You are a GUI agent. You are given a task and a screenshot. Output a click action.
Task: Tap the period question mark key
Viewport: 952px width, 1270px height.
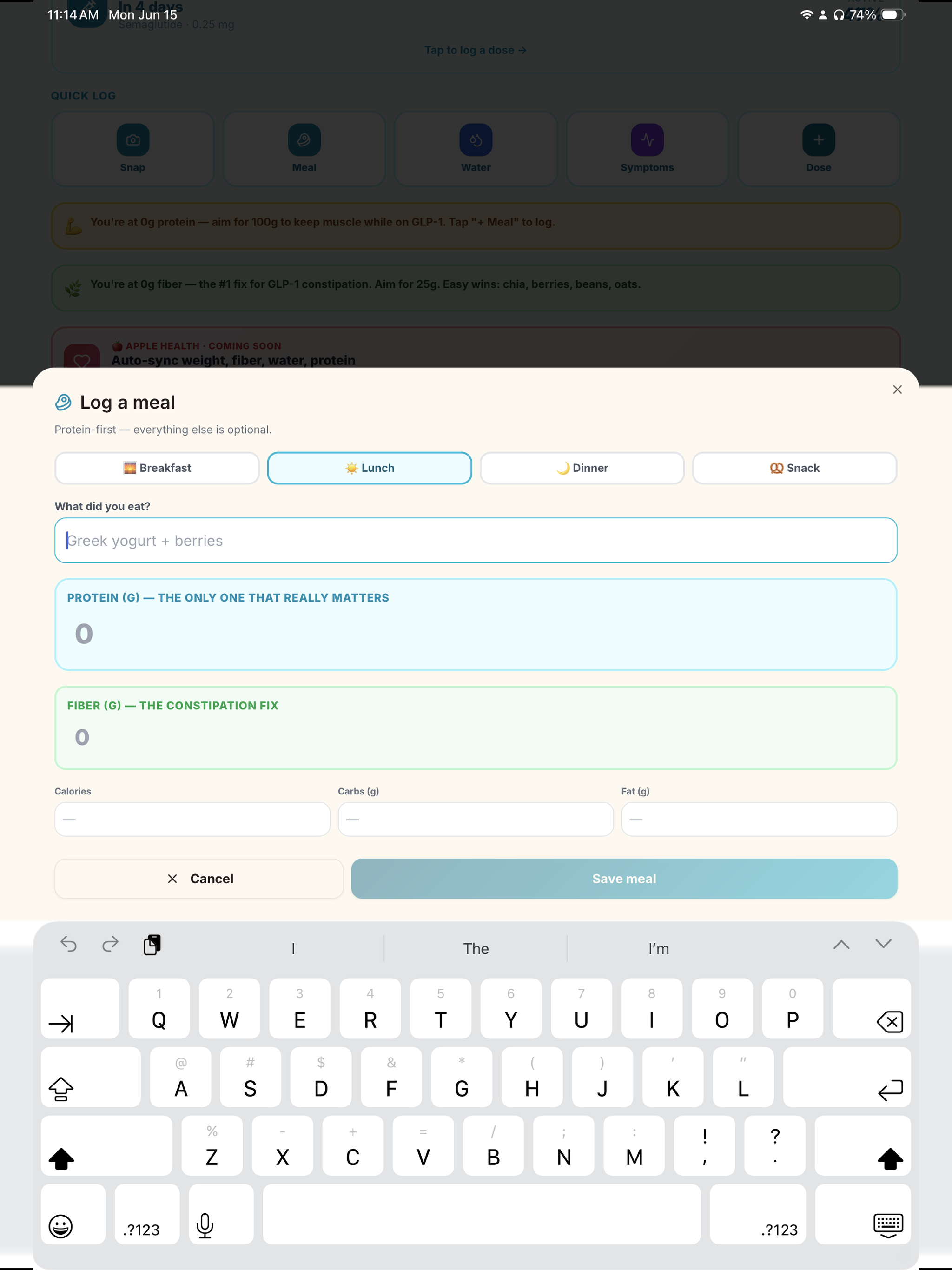(774, 1145)
